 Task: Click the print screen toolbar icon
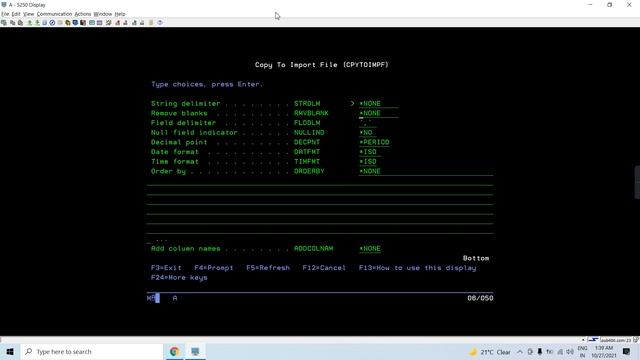4,23
